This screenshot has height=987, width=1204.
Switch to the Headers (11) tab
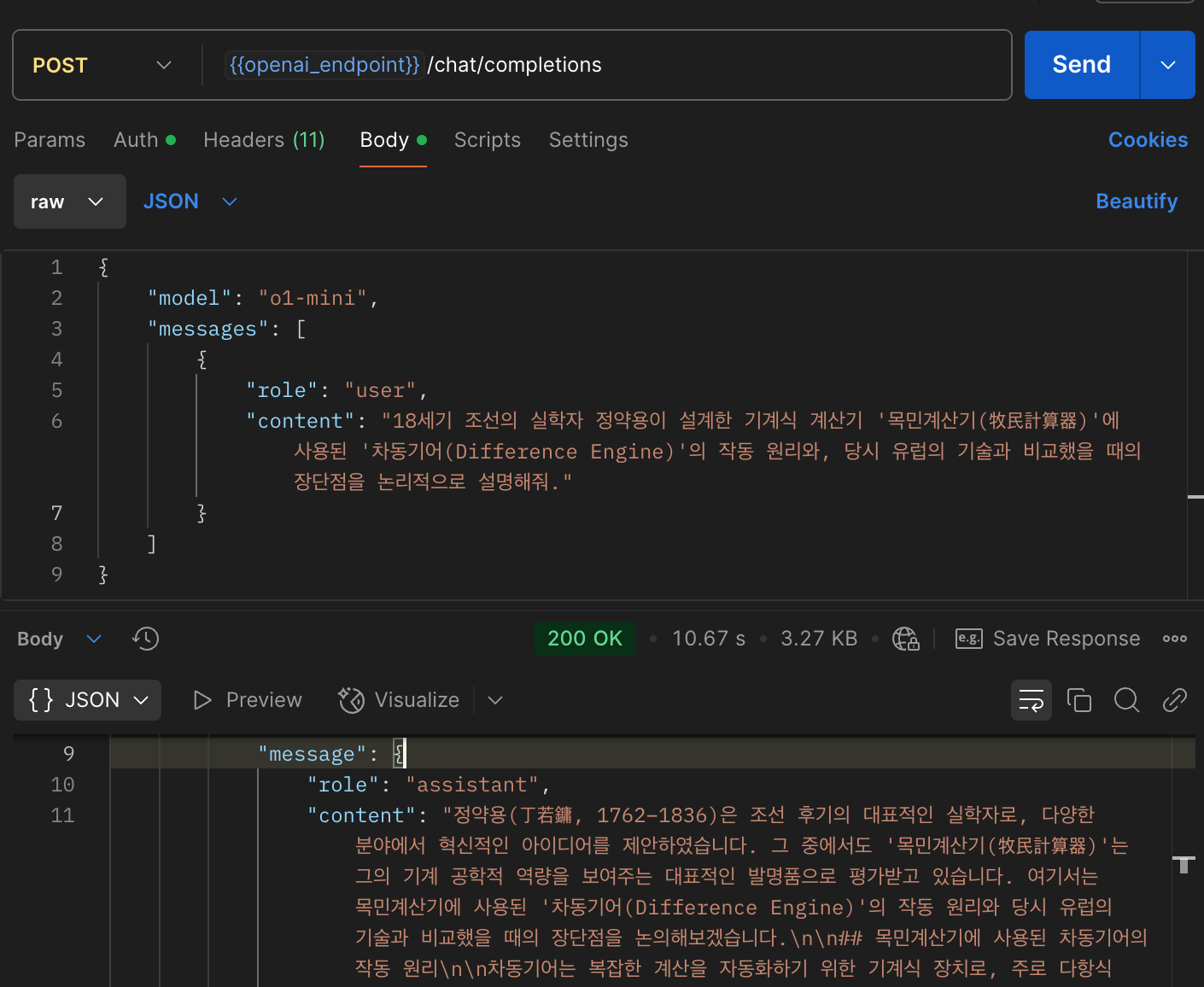coord(264,140)
